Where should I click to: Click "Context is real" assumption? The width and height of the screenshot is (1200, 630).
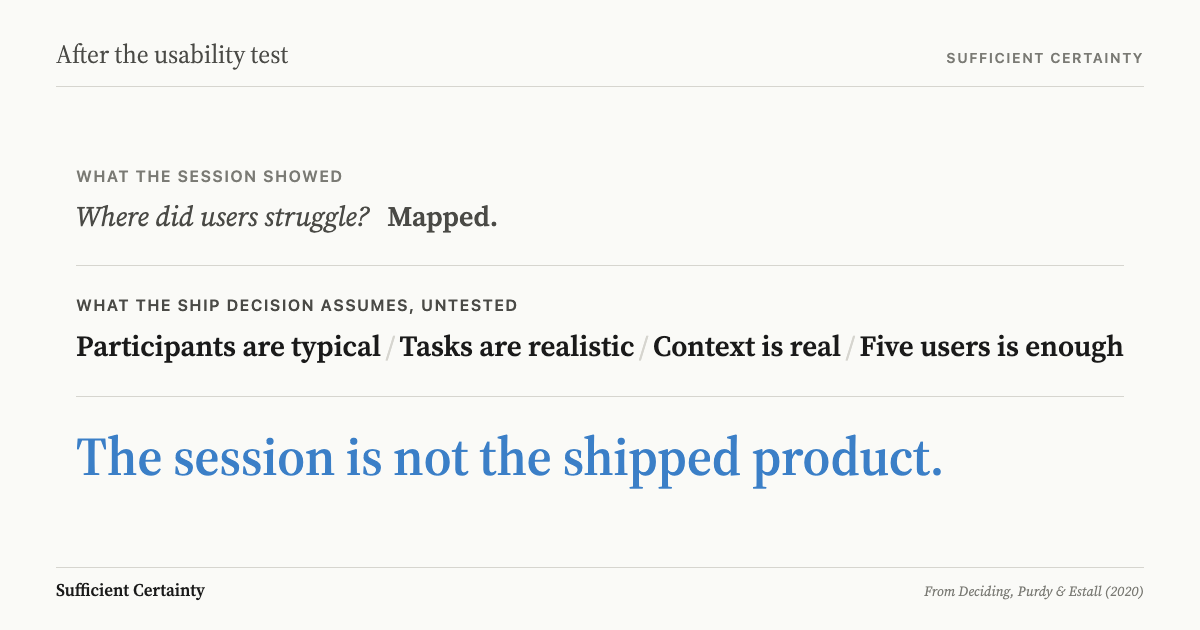[746, 347]
